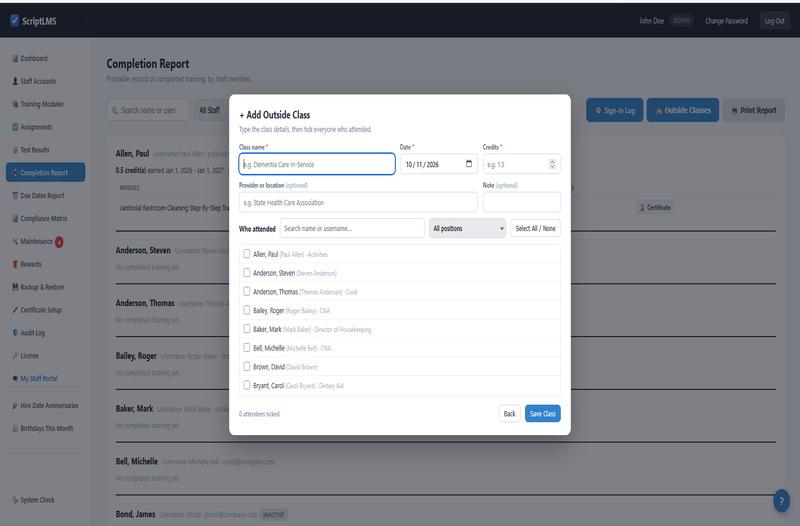Image resolution: width=800 pixels, height=526 pixels.
Task: Focus the Provider or location field
Action: tap(358, 202)
